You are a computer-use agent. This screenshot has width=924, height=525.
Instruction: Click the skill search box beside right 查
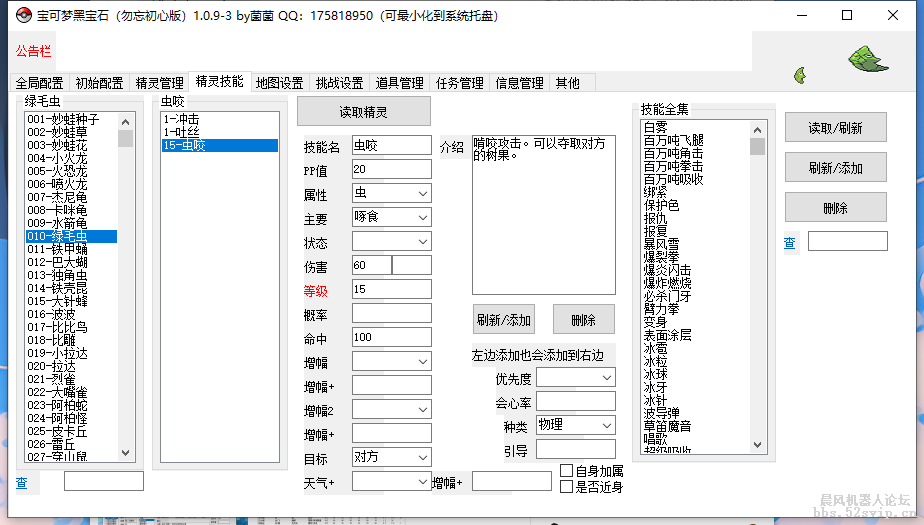[847, 241]
